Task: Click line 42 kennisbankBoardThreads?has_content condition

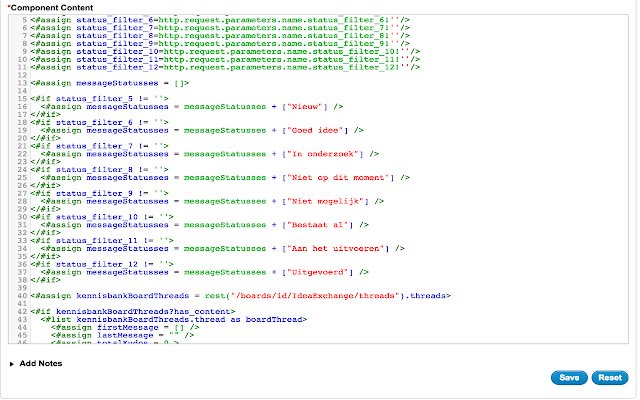Action: [133, 312]
